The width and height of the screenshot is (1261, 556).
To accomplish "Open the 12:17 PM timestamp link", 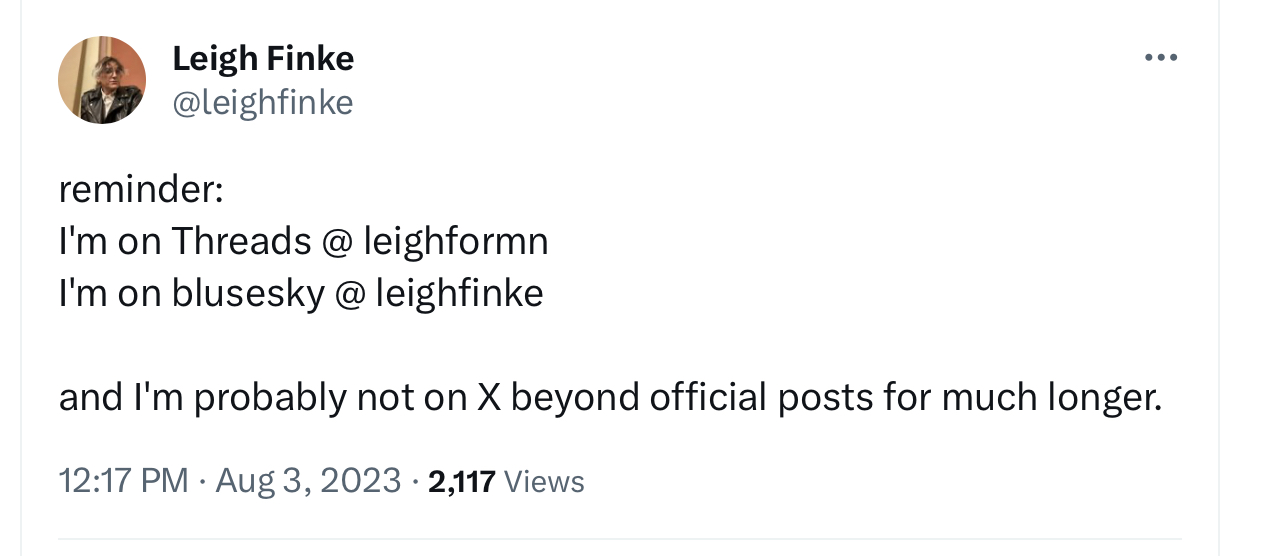I will (124, 481).
